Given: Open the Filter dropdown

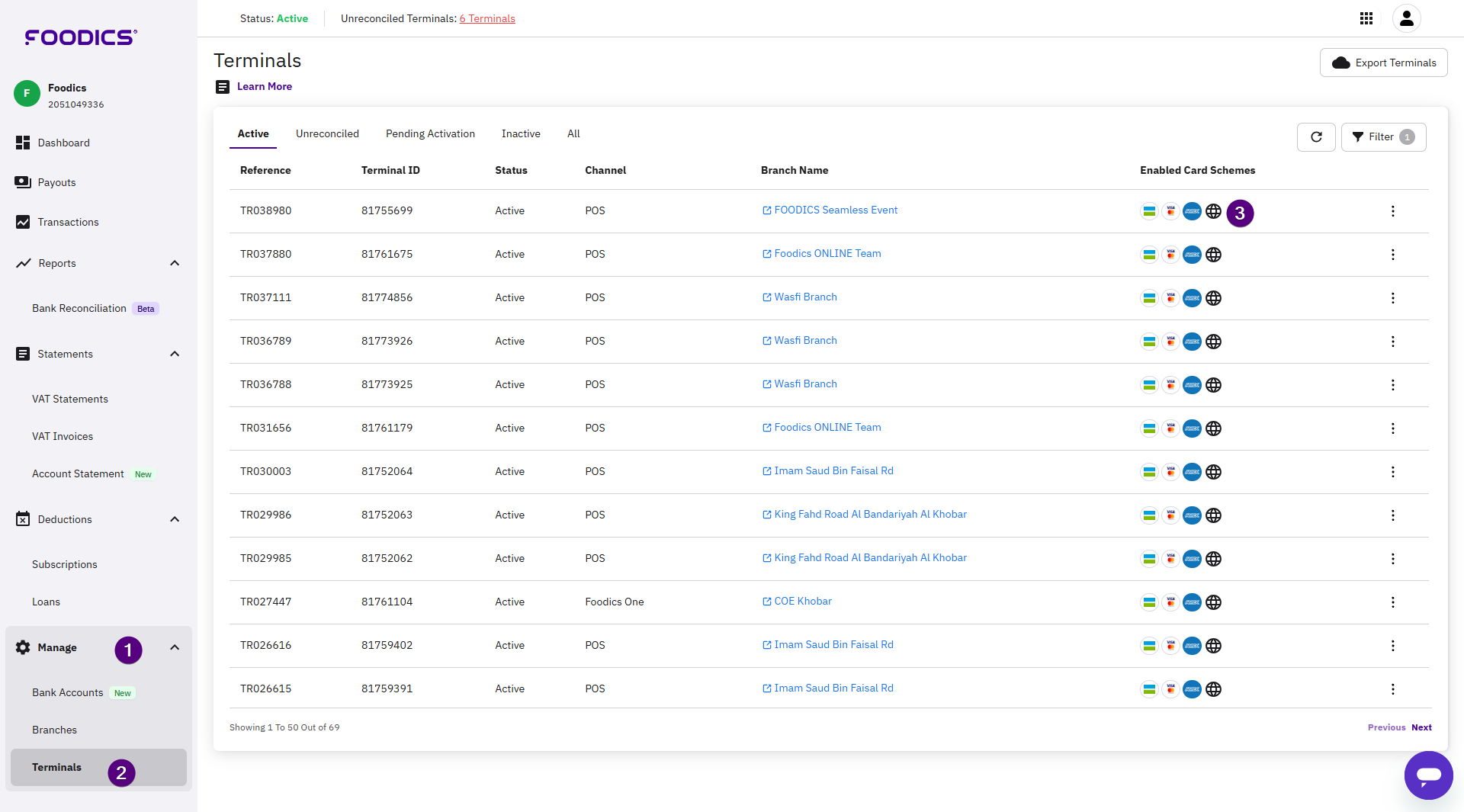Looking at the screenshot, I should (1383, 137).
